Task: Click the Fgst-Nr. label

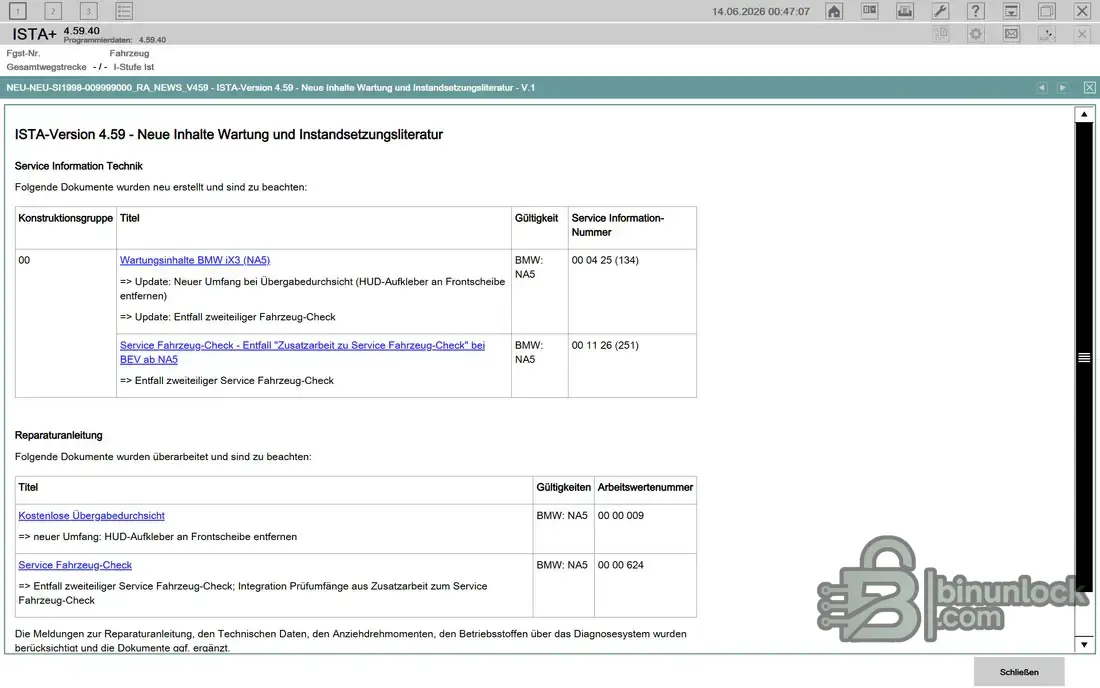Action: 23,53
